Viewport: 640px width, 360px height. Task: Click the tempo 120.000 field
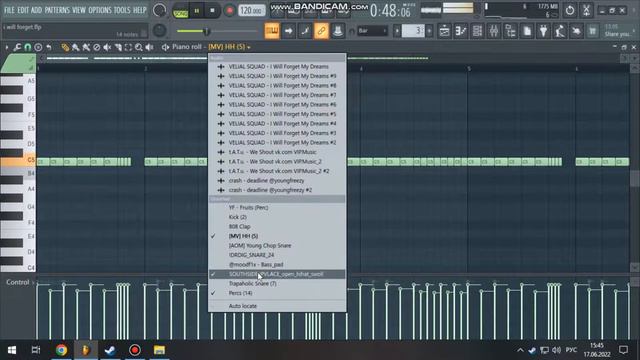click(251, 11)
